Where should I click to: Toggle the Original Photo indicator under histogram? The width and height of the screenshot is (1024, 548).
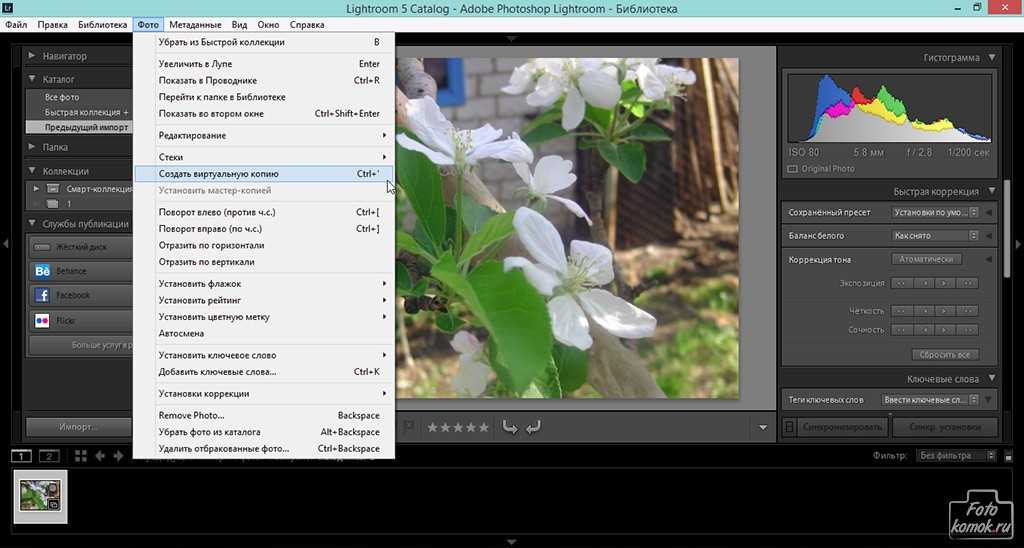793,169
